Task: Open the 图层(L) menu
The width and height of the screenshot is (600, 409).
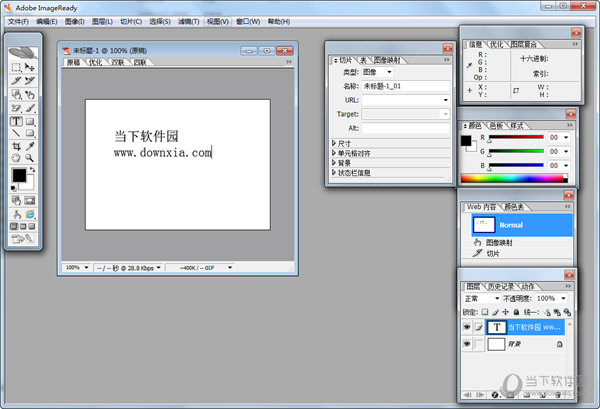Action: (x=102, y=21)
